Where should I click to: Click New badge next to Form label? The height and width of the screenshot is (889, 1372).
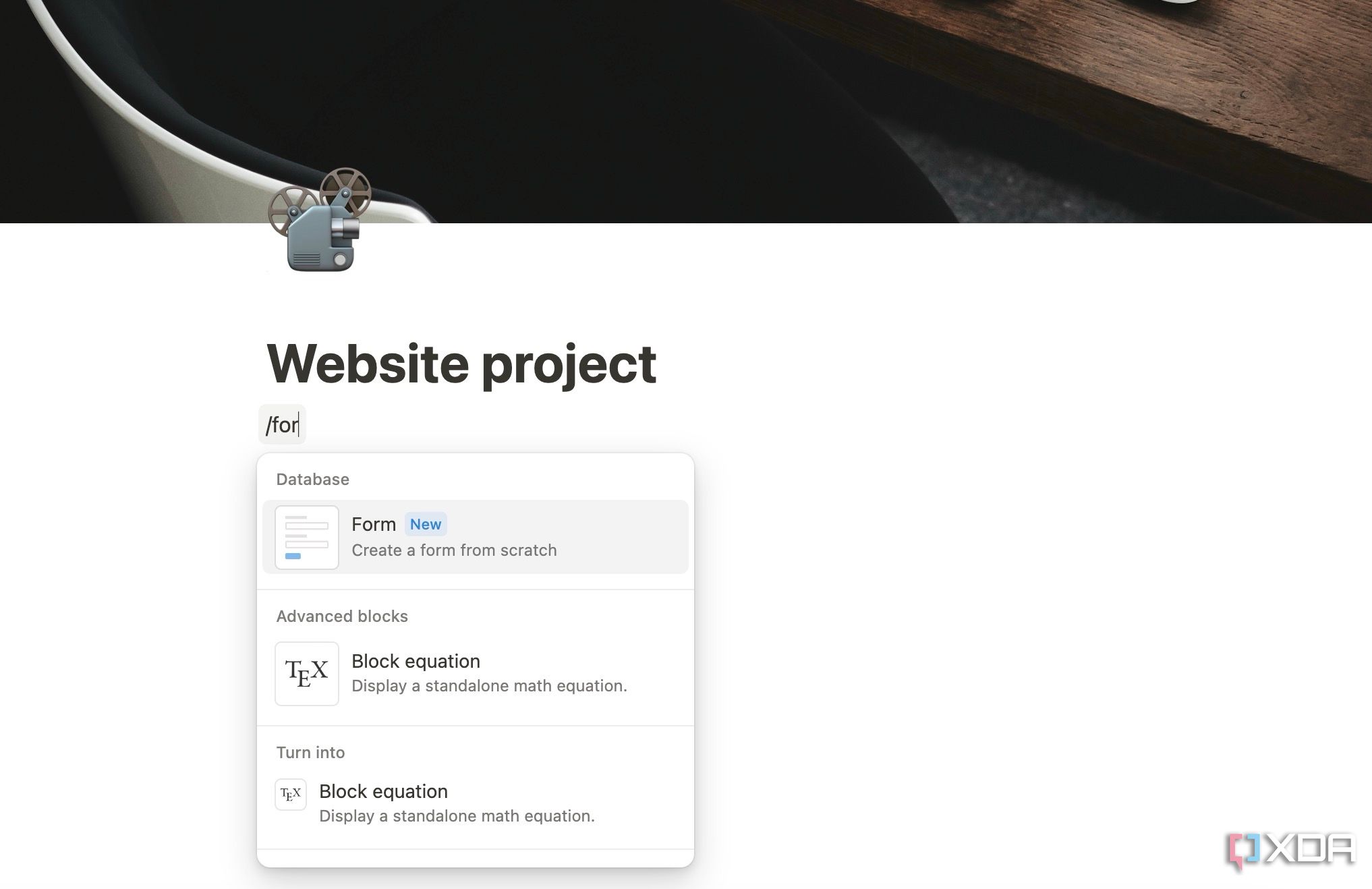pos(425,524)
